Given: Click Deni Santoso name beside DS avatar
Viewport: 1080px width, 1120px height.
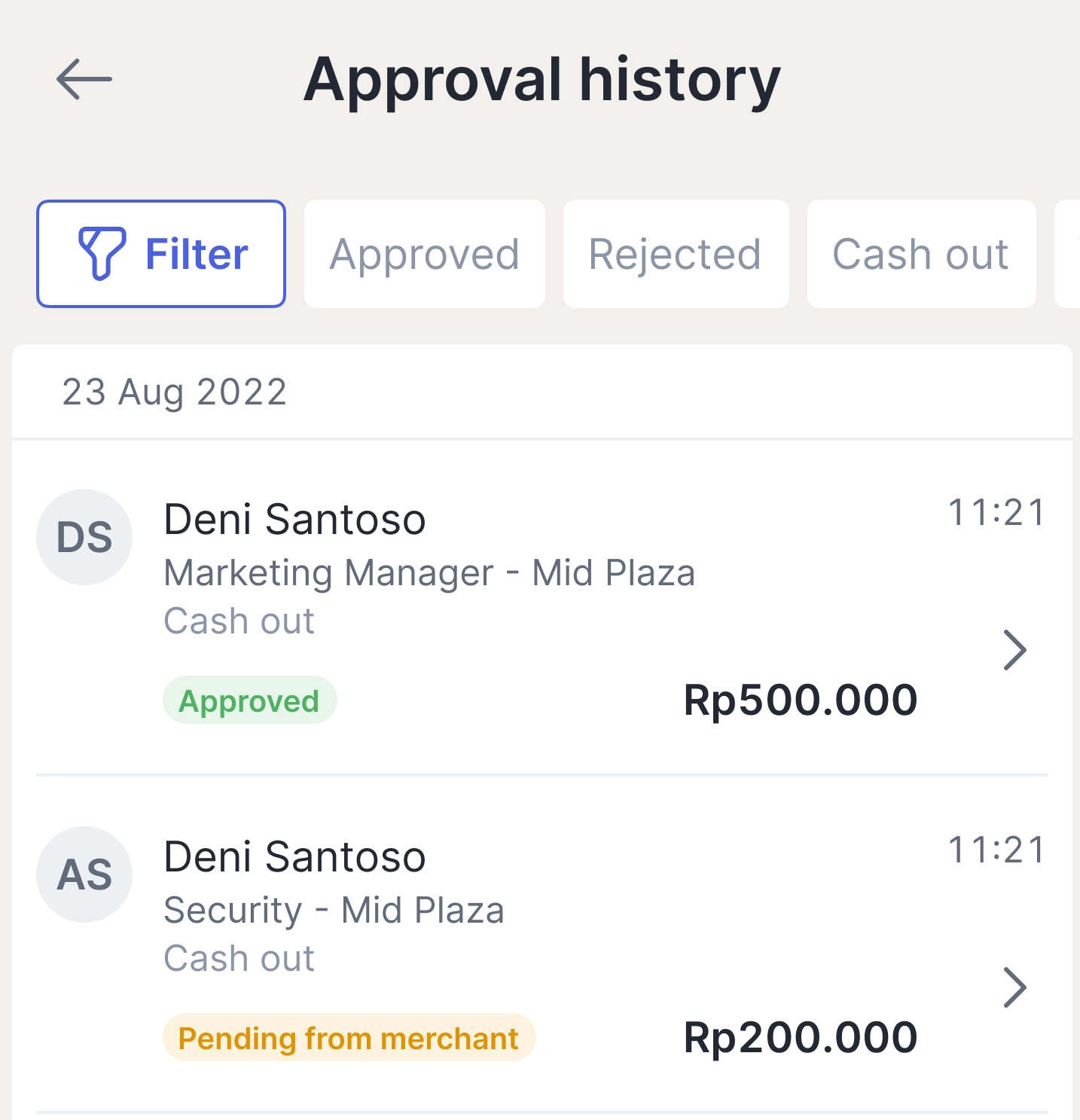Looking at the screenshot, I should pos(294,520).
